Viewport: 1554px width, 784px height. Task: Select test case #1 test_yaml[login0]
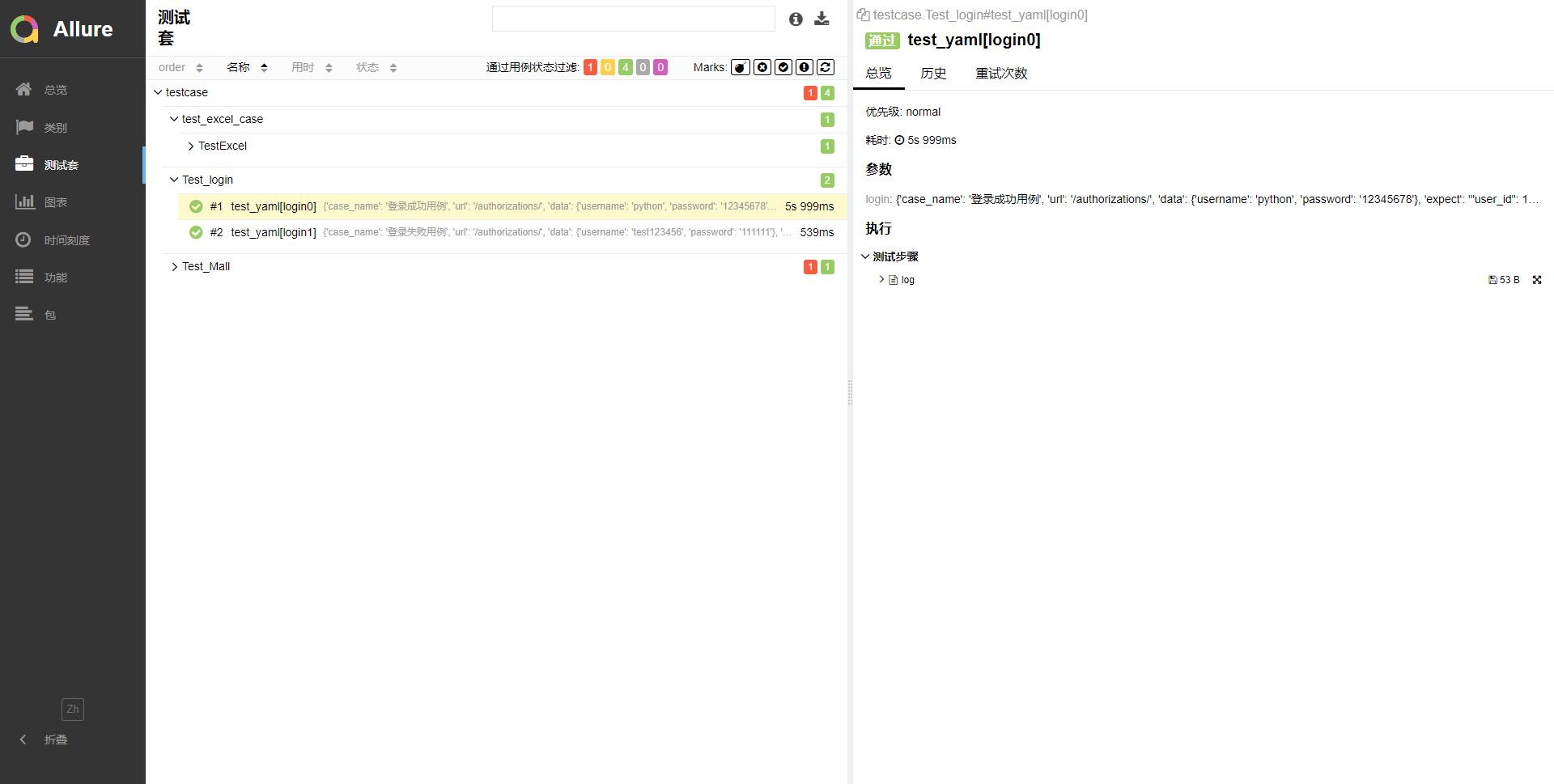tap(512, 206)
